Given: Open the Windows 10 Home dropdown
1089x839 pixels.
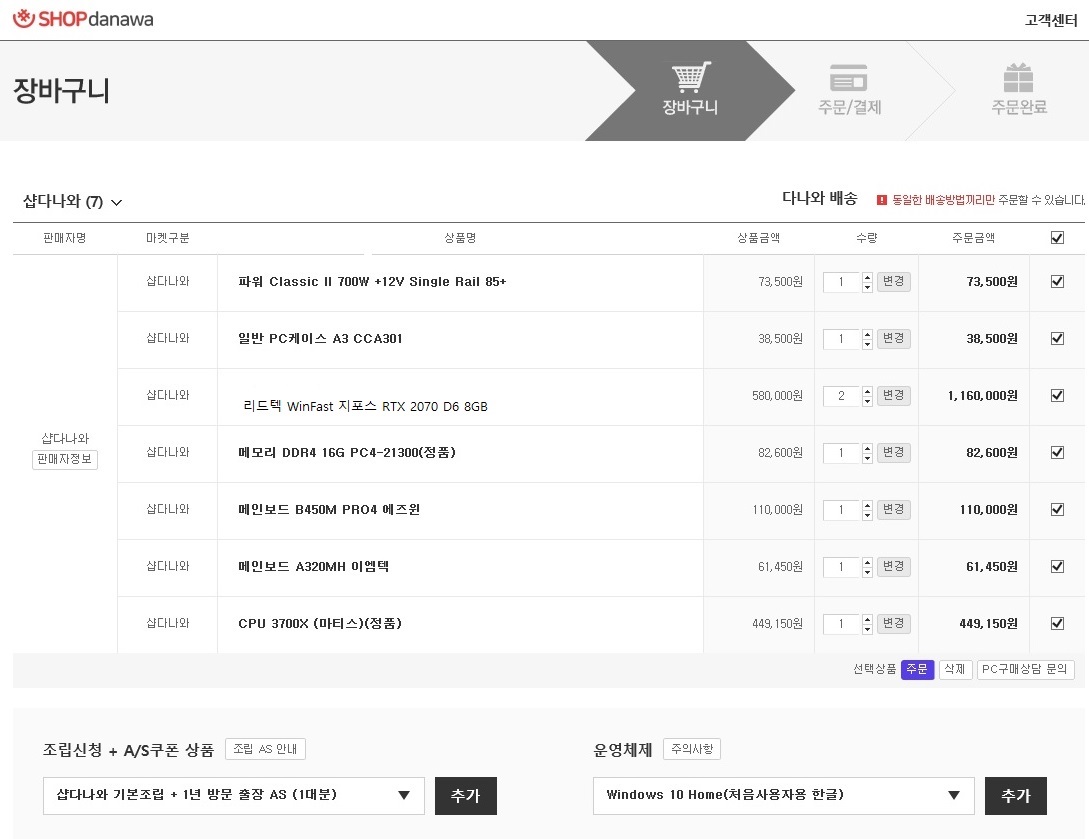Looking at the screenshot, I should click(783, 795).
